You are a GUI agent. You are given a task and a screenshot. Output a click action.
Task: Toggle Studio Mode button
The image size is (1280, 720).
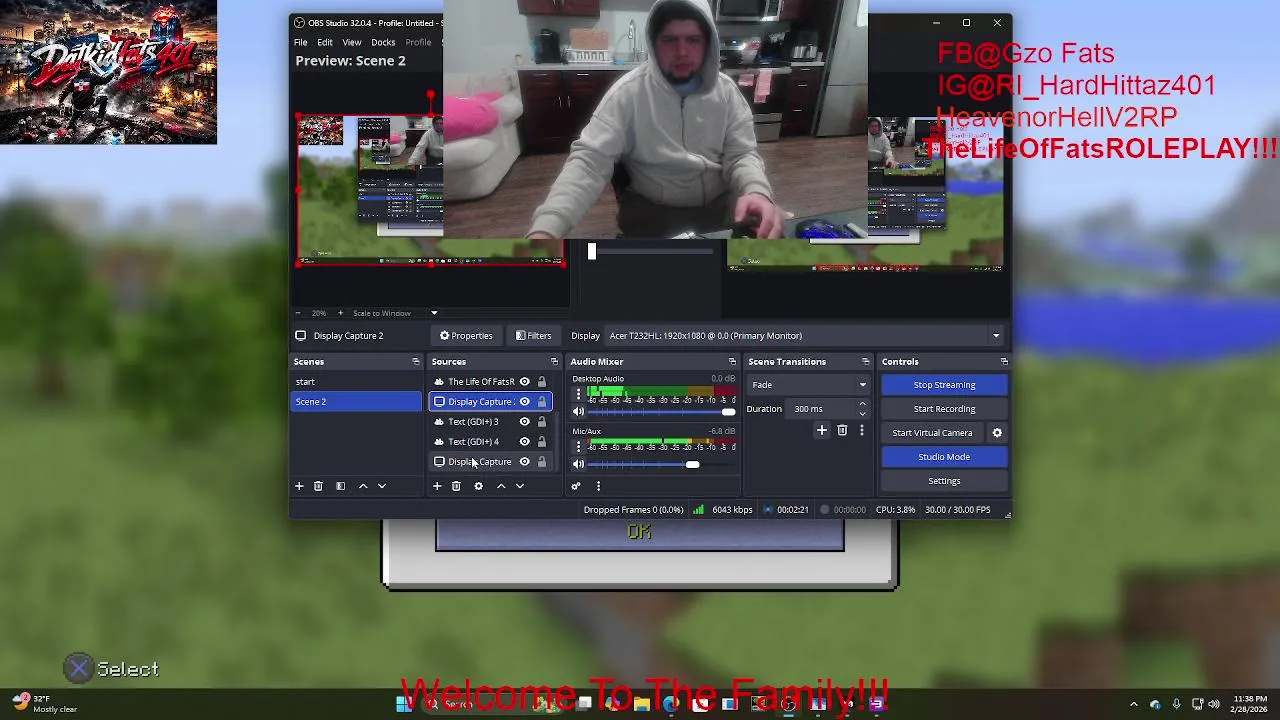tap(944, 457)
